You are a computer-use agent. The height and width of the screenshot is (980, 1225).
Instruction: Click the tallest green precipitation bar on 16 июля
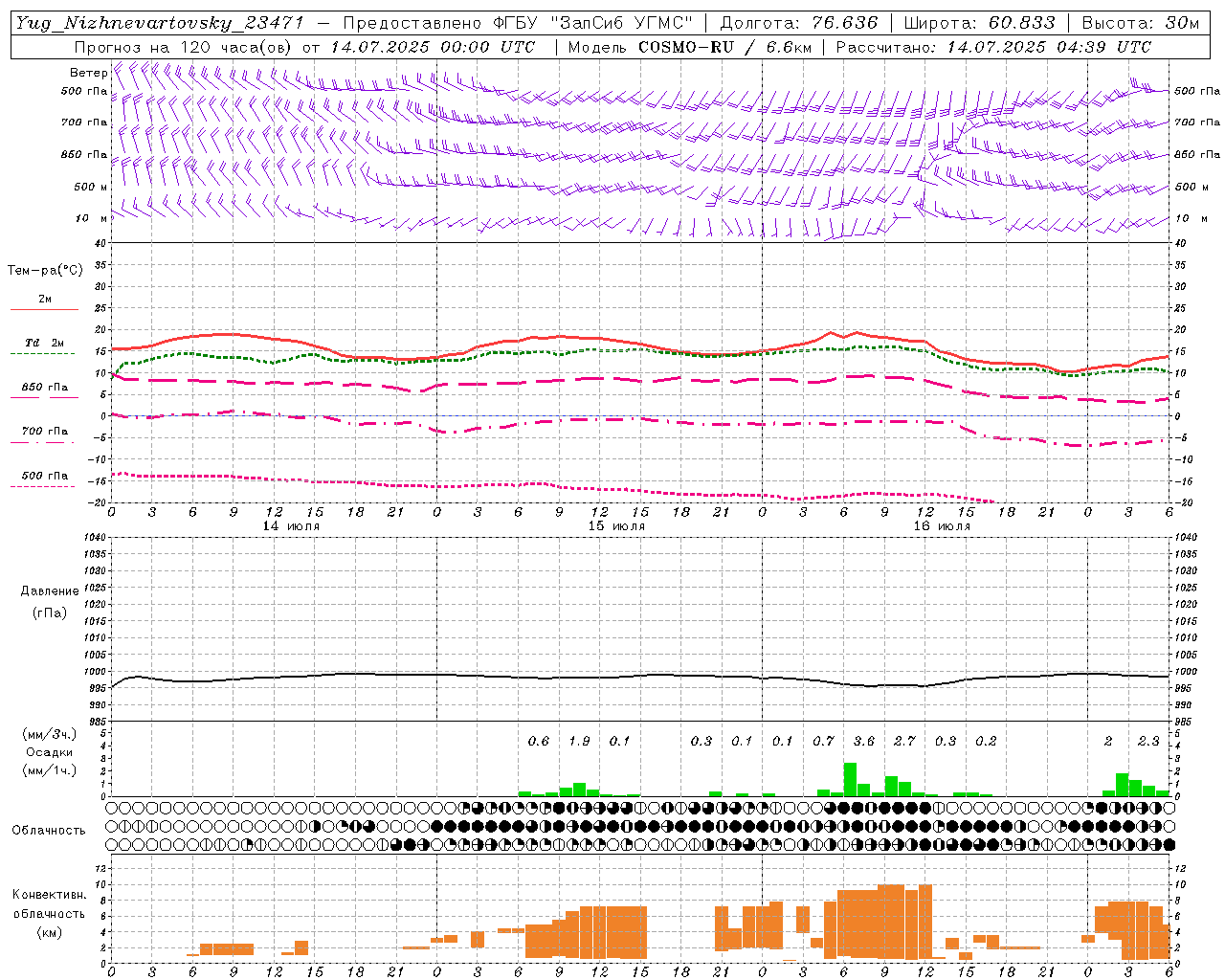850,779
